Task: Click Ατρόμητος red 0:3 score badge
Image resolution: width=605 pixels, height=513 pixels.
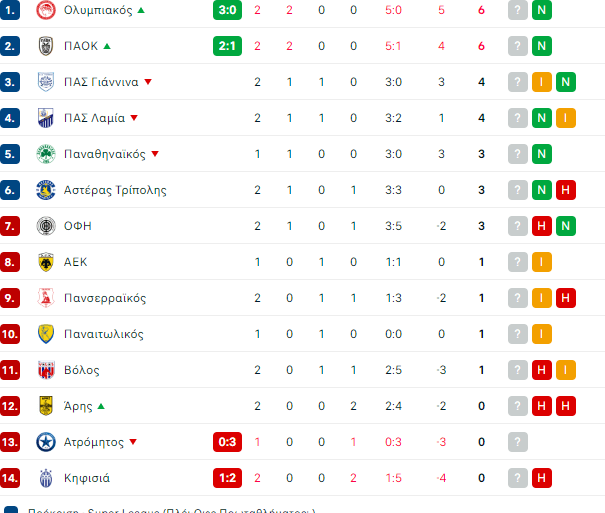Action: [x=228, y=442]
